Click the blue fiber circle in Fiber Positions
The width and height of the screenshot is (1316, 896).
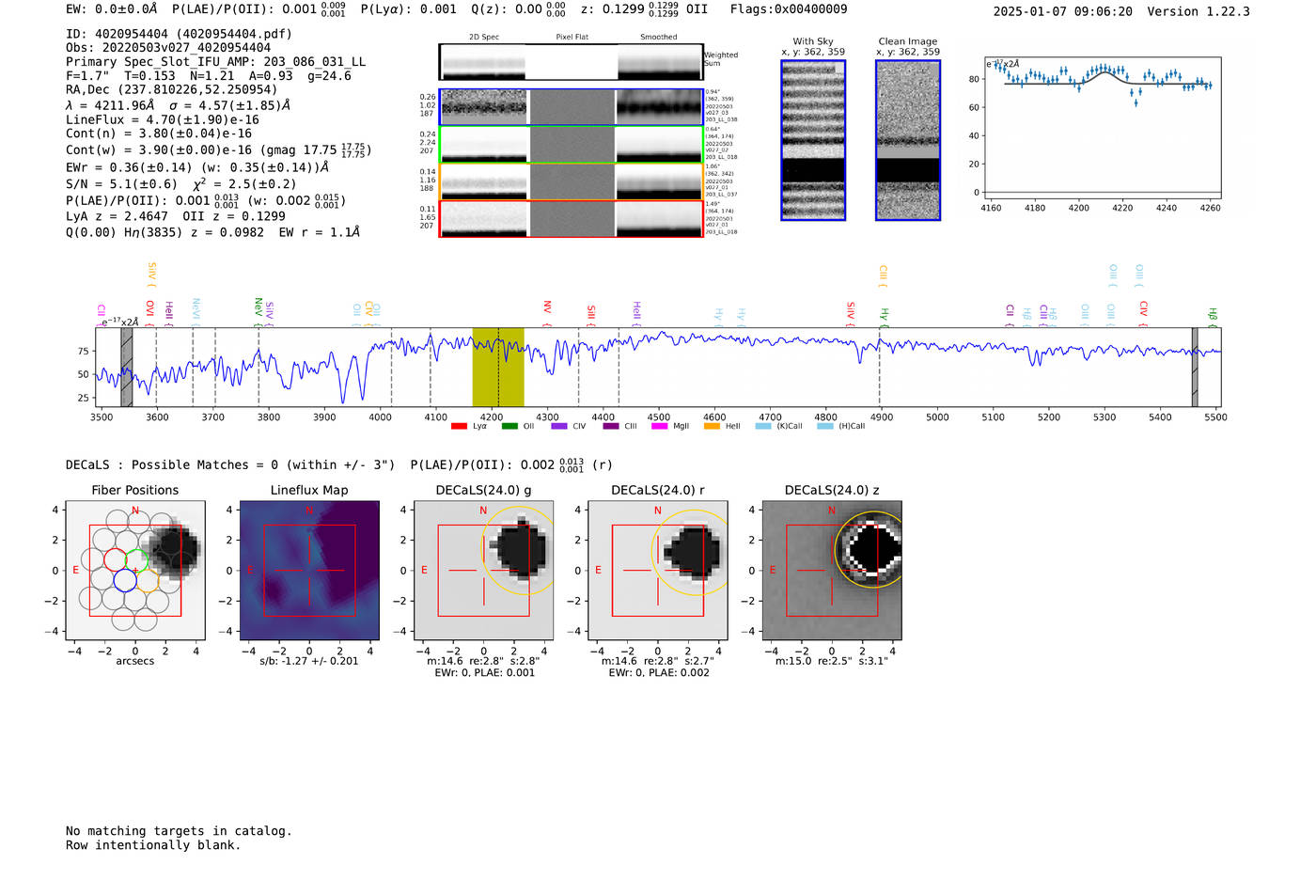tap(124, 580)
